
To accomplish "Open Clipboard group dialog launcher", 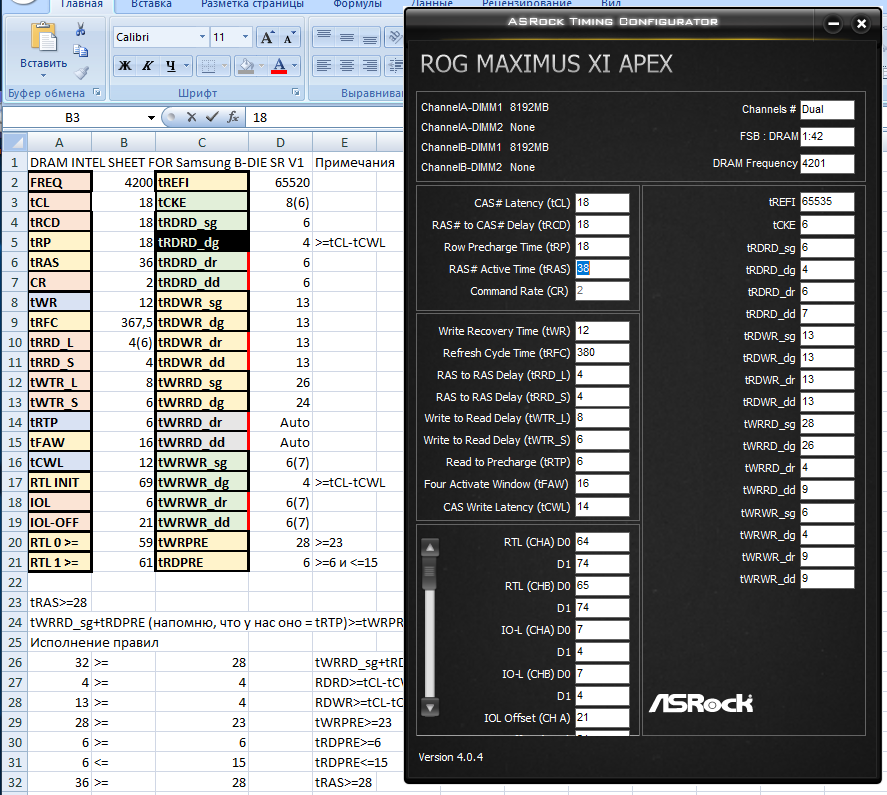I will coord(97,92).
